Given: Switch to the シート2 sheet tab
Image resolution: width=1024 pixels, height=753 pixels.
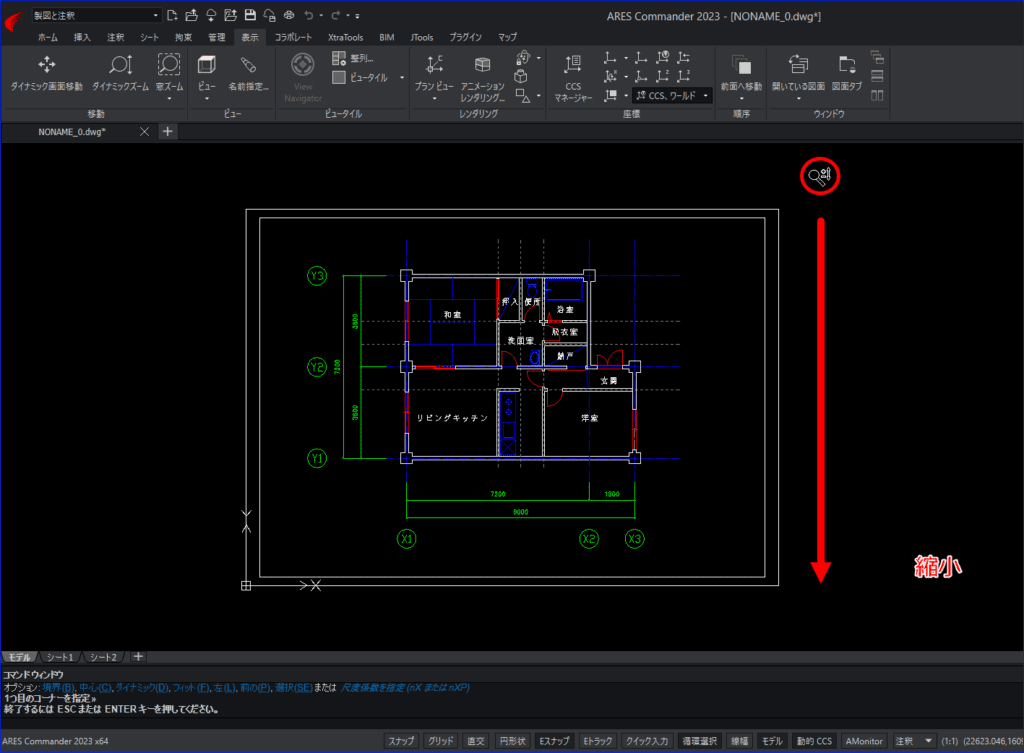Looking at the screenshot, I should point(103,657).
